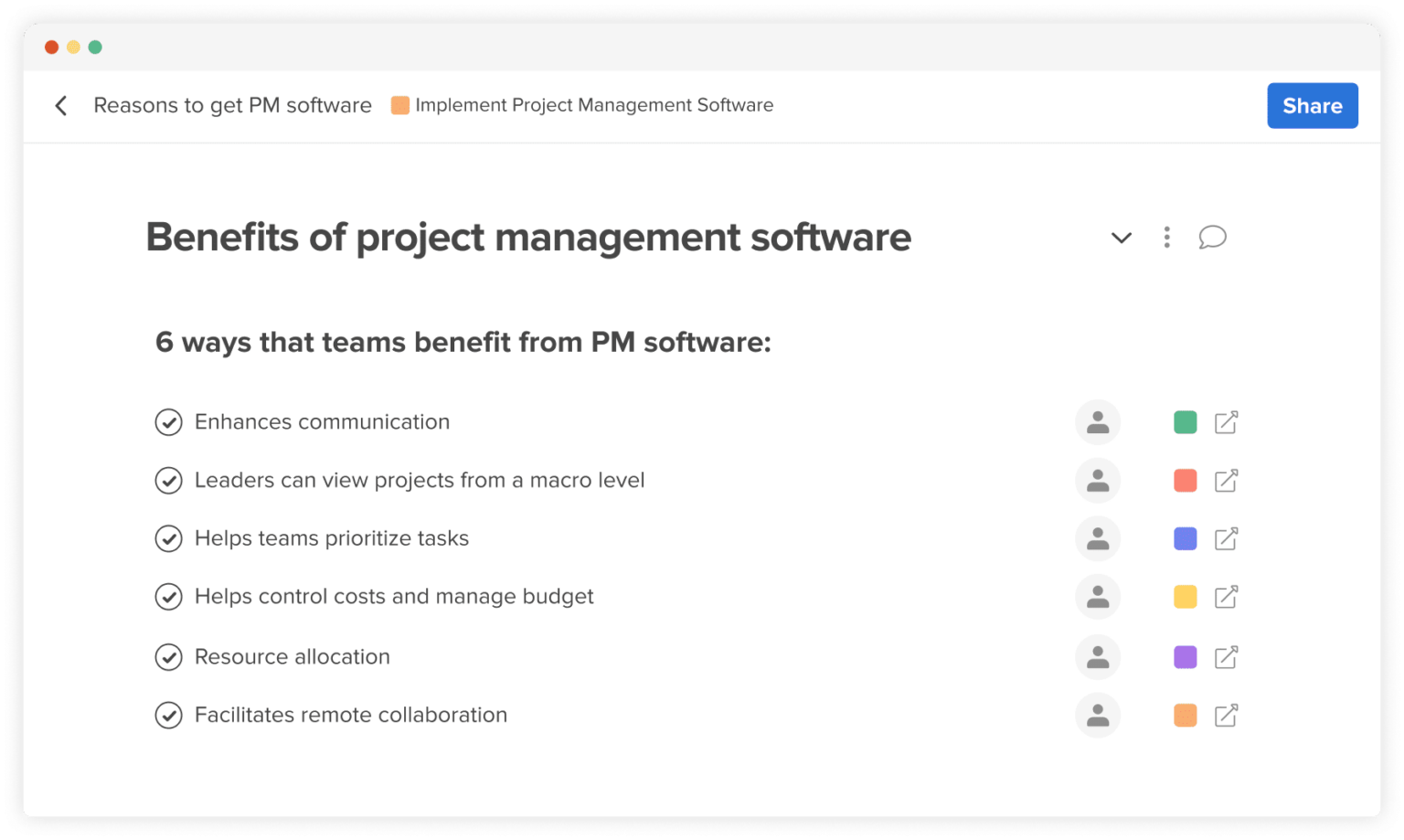Select Implement Project Management Software breadcrumb

(x=594, y=105)
